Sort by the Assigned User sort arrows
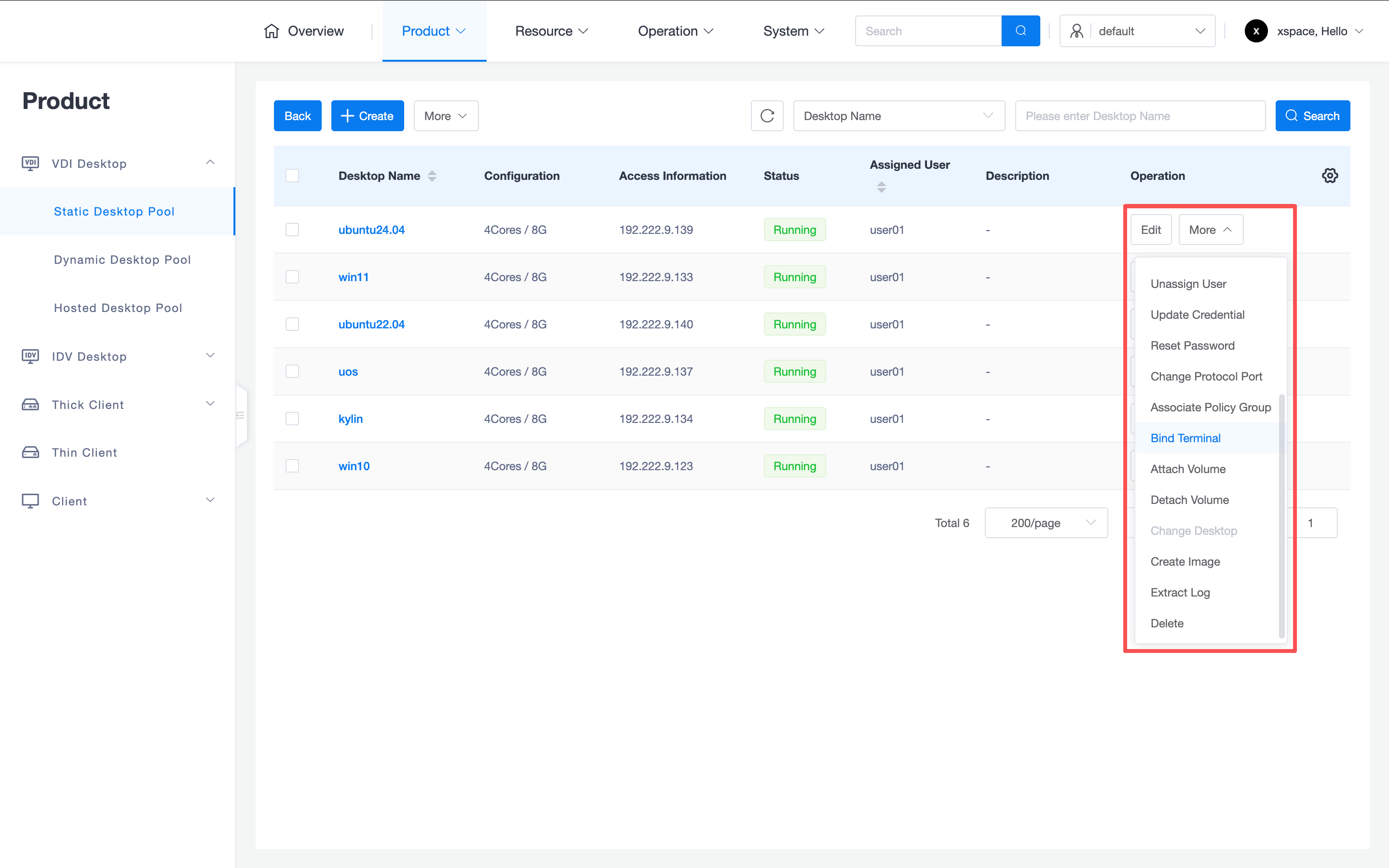This screenshot has height=868, width=1389. click(881, 187)
